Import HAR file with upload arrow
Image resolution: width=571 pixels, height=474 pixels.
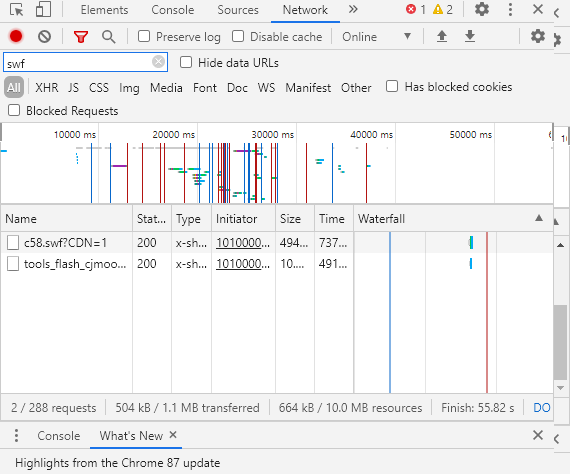442,36
